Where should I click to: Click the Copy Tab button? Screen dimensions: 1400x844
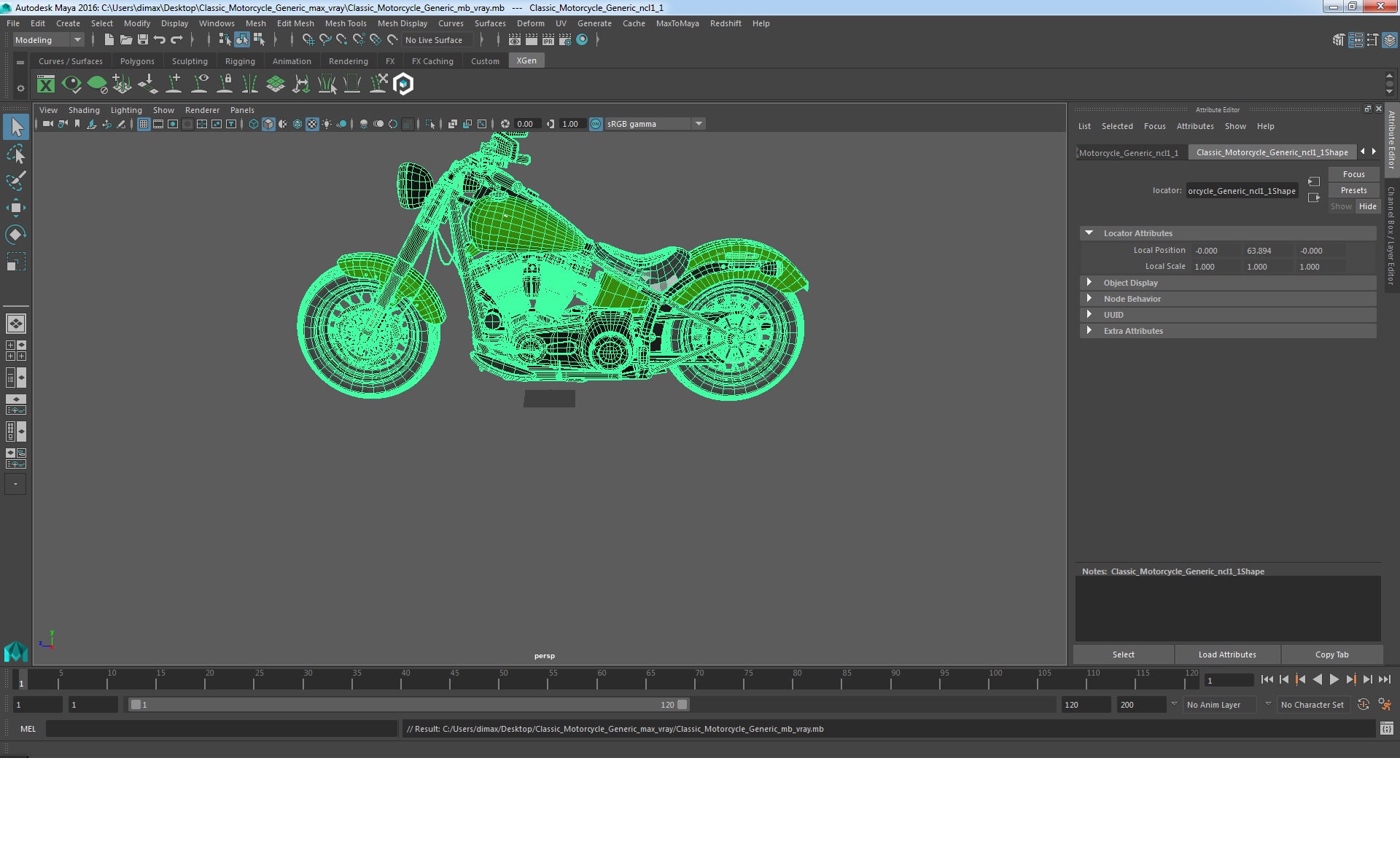pos(1331,655)
